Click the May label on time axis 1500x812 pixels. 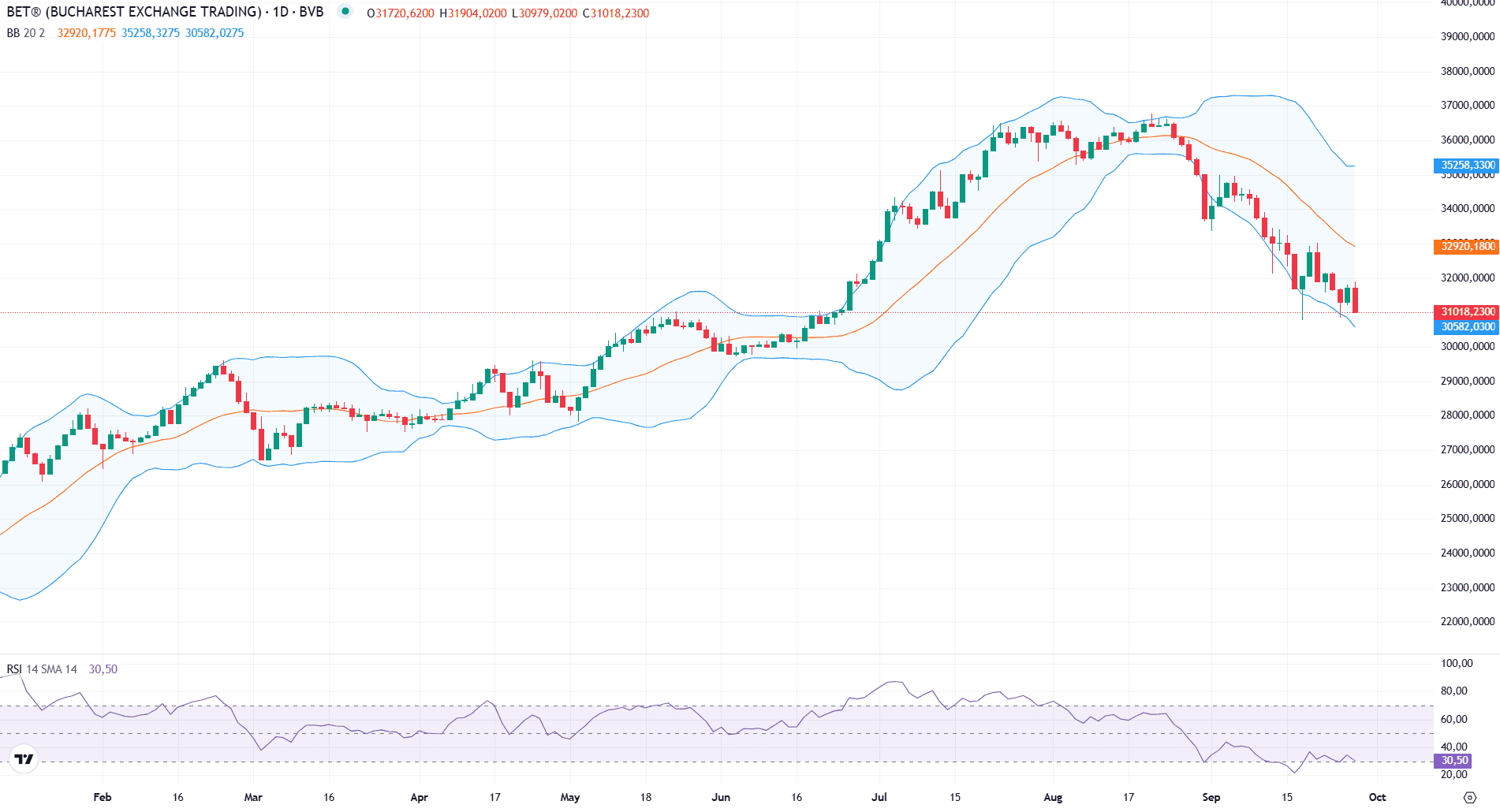[x=570, y=798]
